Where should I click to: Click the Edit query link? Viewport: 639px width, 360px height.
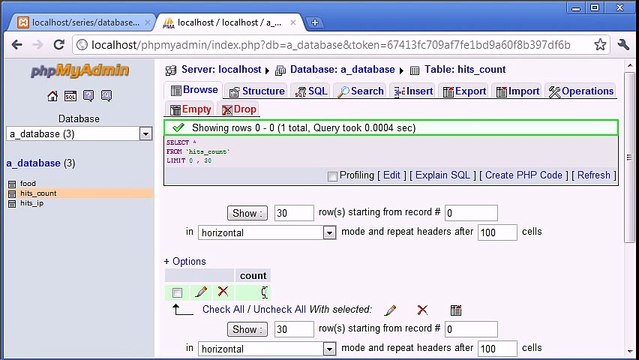(x=392, y=175)
